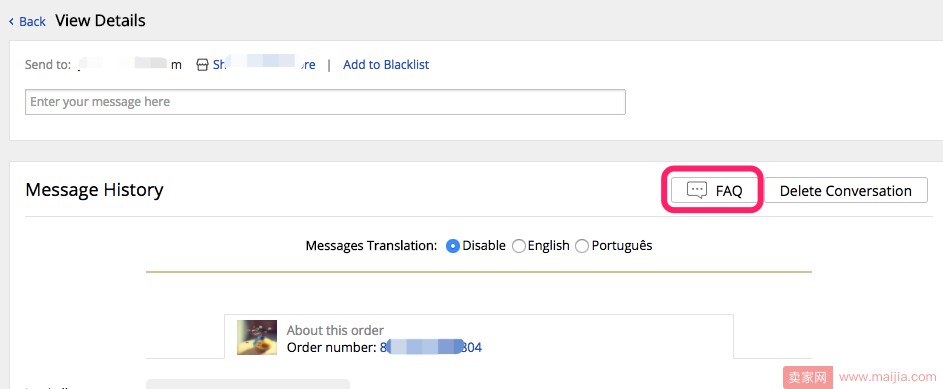Click Add to Blacklist
The height and width of the screenshot is (389, 943).
tap(386, 64)
